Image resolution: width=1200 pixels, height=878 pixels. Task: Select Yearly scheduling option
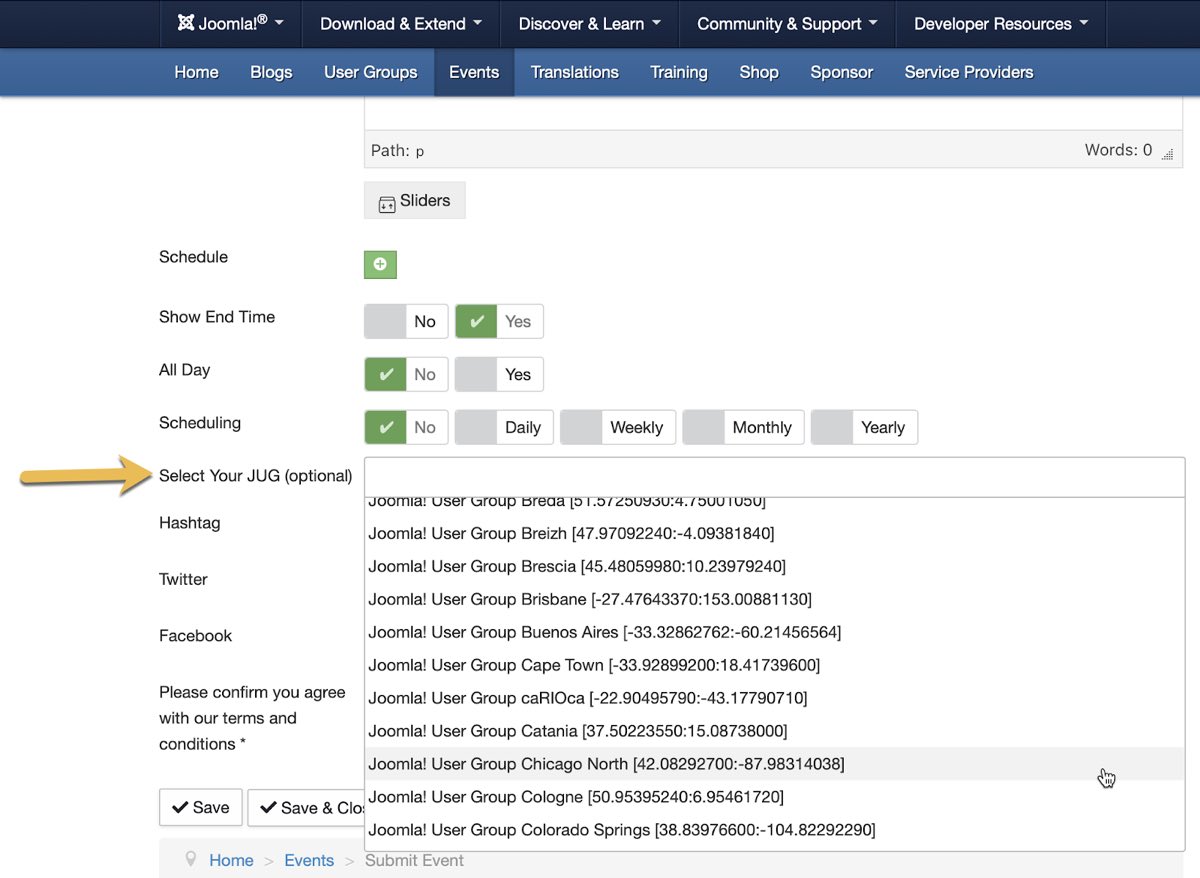[864, 427]
